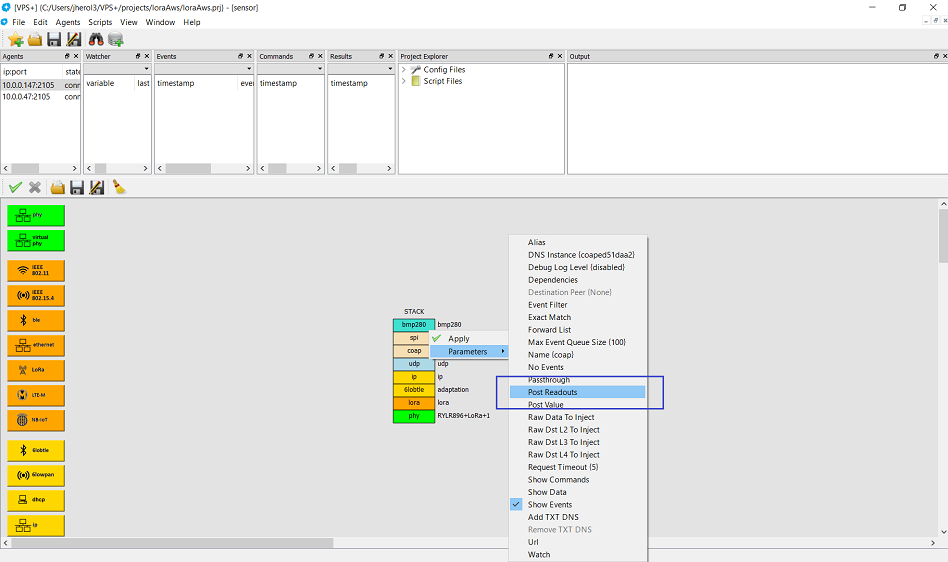This screenshot has height=562, width=948.
Task: Click Apply in the coap context menu
Action: tap(458, 339)
